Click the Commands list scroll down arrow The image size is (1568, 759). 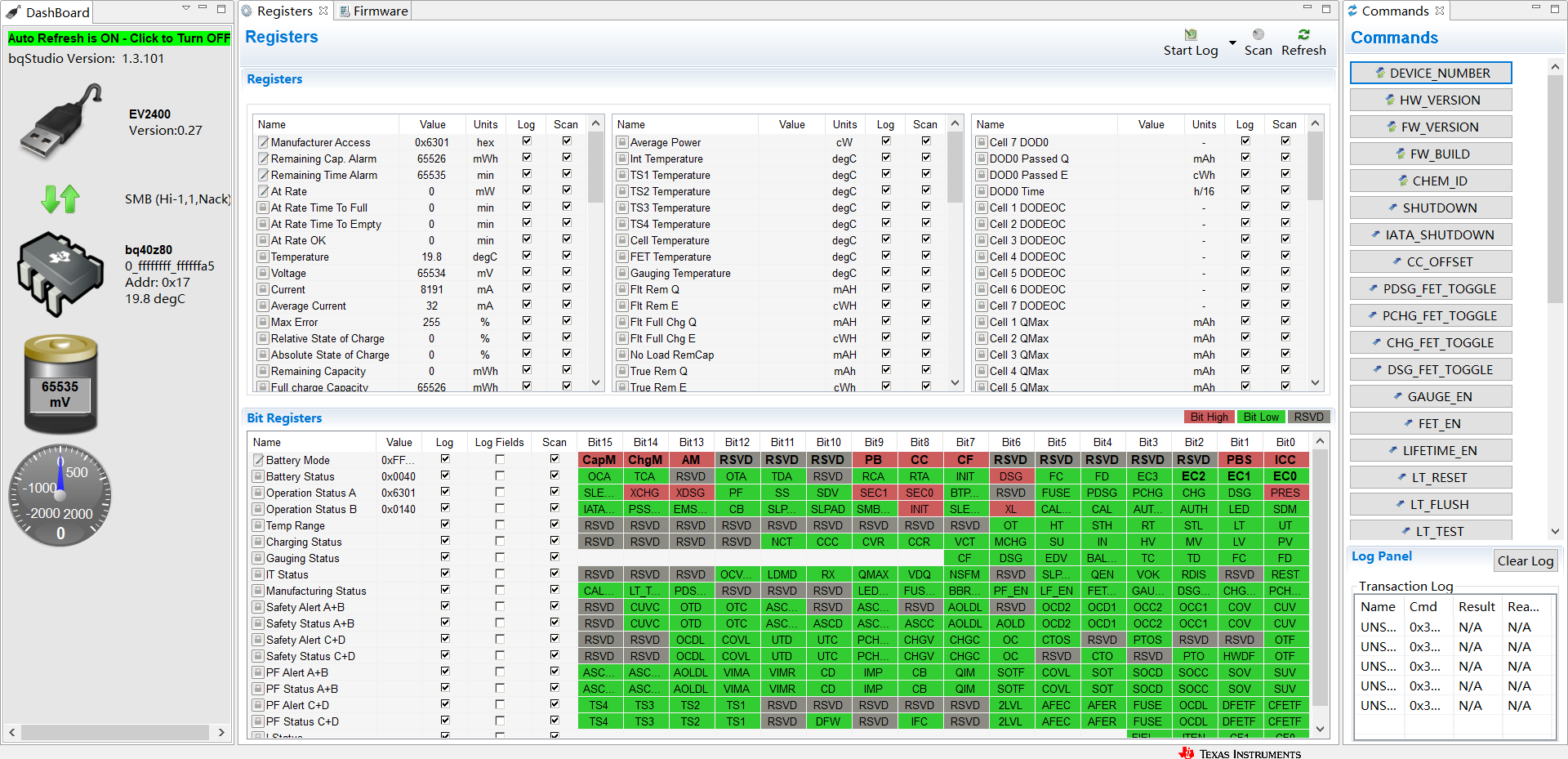tap(1555, 531)
